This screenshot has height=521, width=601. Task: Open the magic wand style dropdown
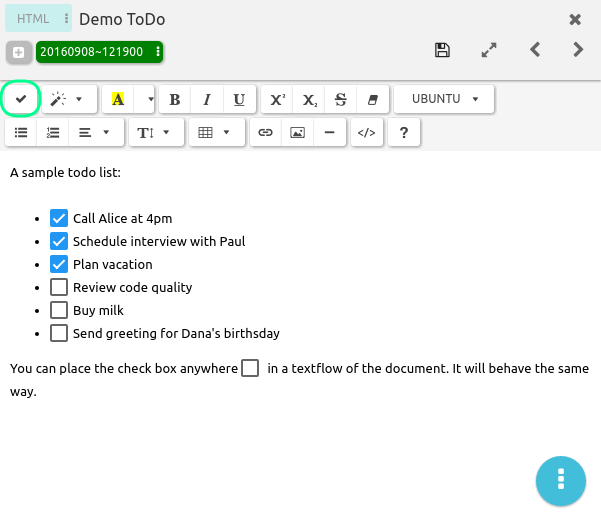[67, 99]
